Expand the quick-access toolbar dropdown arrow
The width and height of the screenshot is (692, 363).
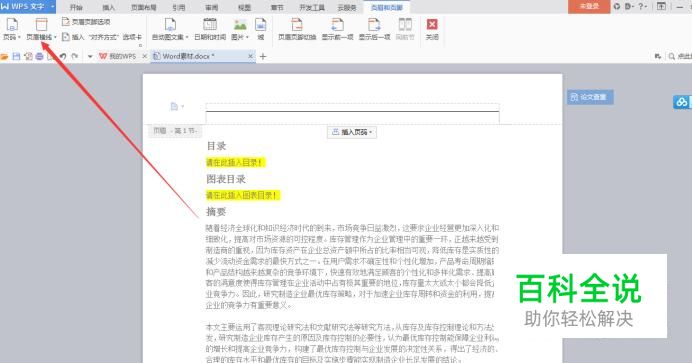click(90, 56)
